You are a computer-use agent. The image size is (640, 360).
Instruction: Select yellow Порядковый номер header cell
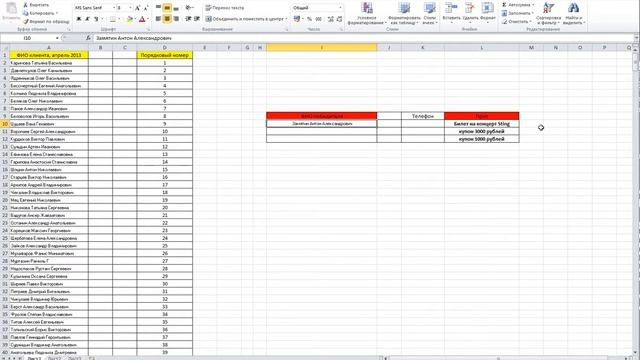(164, 55)
